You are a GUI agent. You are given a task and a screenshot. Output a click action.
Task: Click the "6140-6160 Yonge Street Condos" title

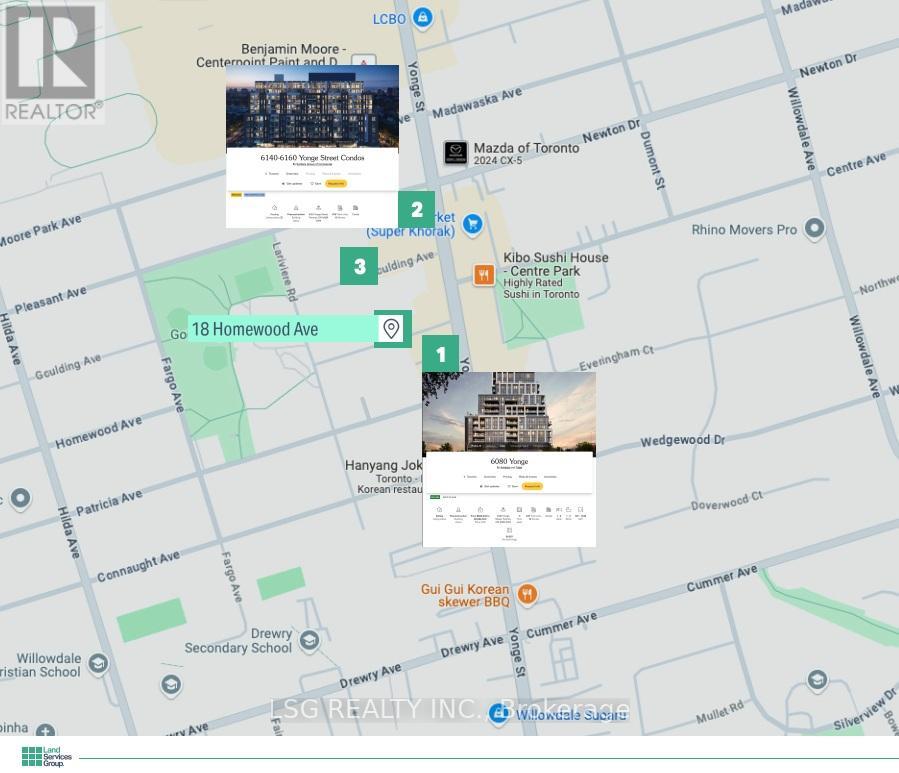click(312, 158)
